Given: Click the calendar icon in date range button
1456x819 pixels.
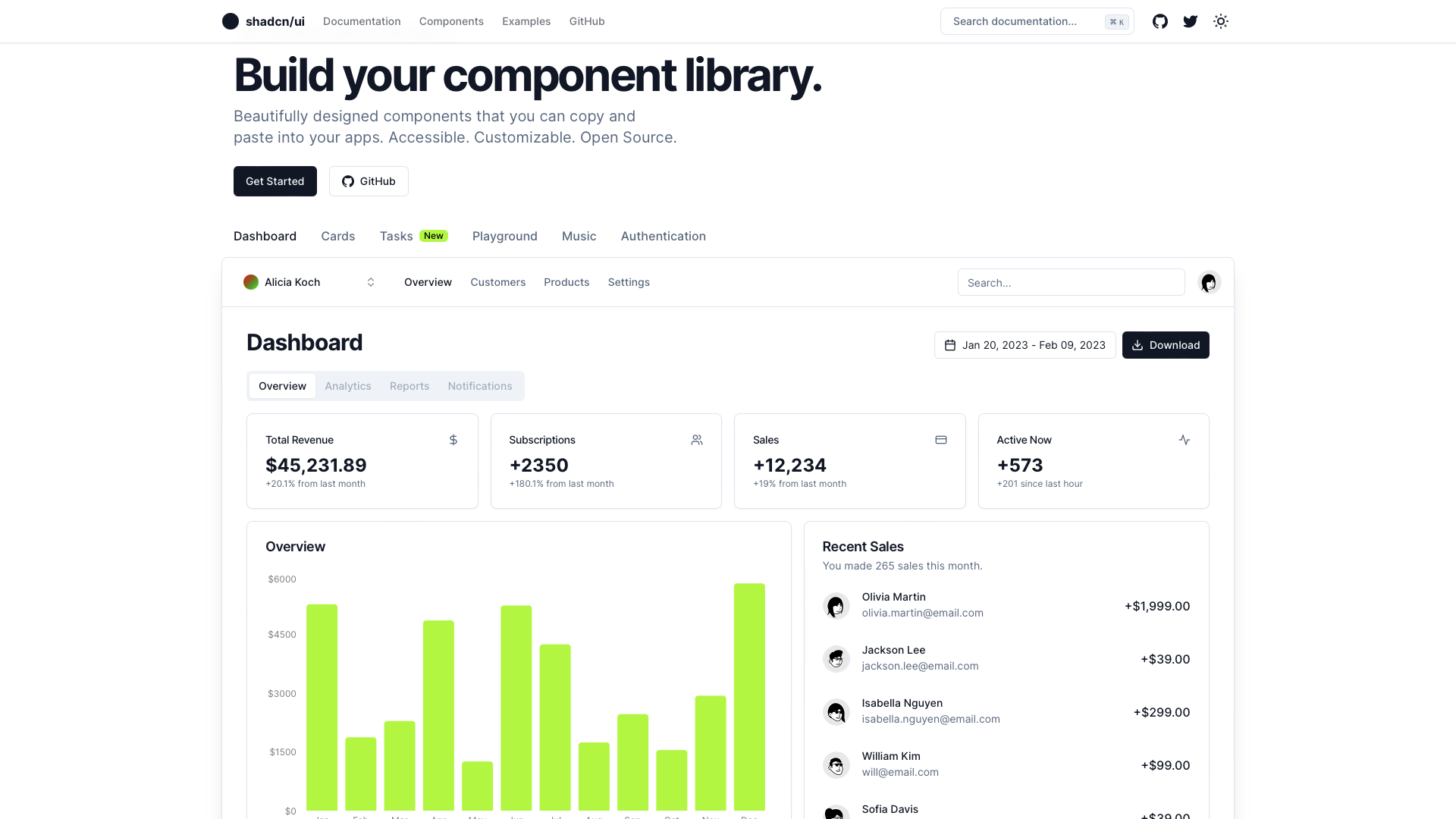Looking at the screenshot, I should [x=950, y=345].
